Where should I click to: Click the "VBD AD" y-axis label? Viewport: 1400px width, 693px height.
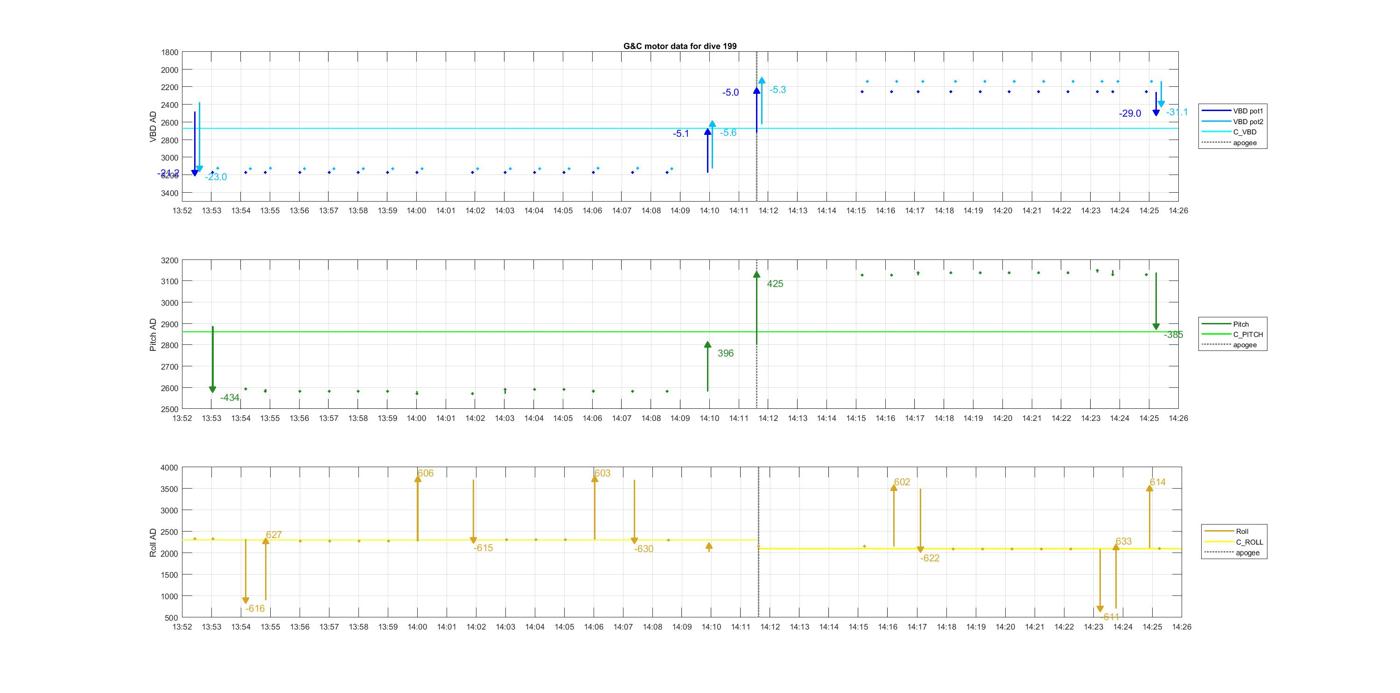tap(154, 125)
